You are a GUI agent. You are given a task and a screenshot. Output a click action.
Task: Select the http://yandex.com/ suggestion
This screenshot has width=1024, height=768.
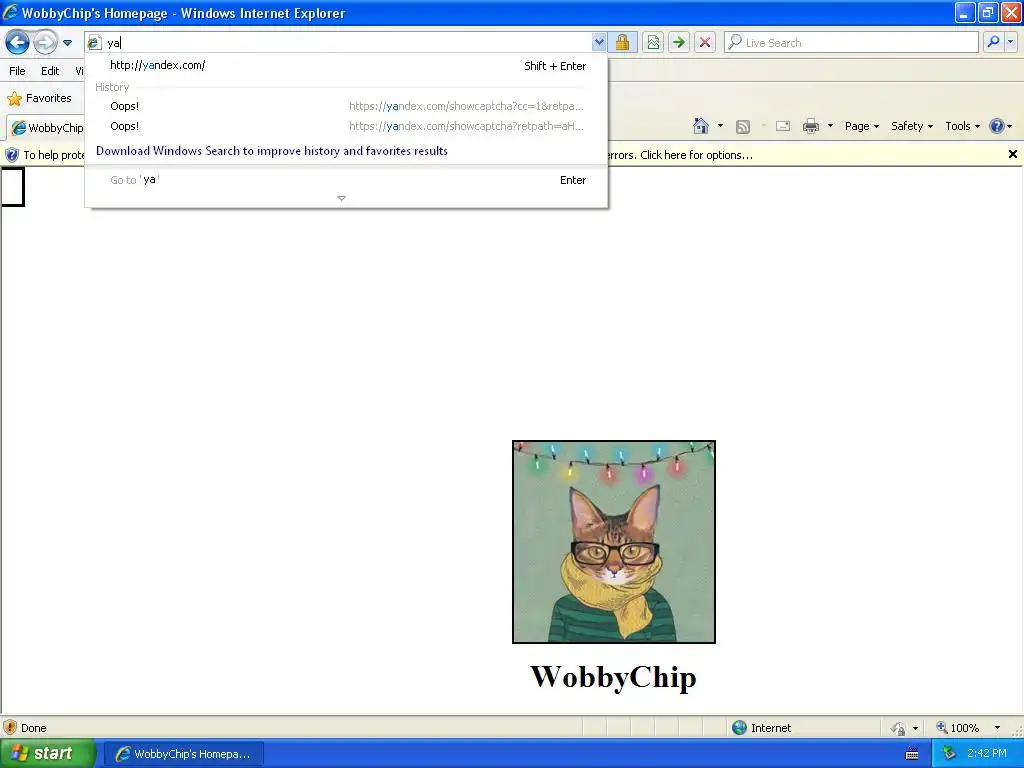[347, 65]
